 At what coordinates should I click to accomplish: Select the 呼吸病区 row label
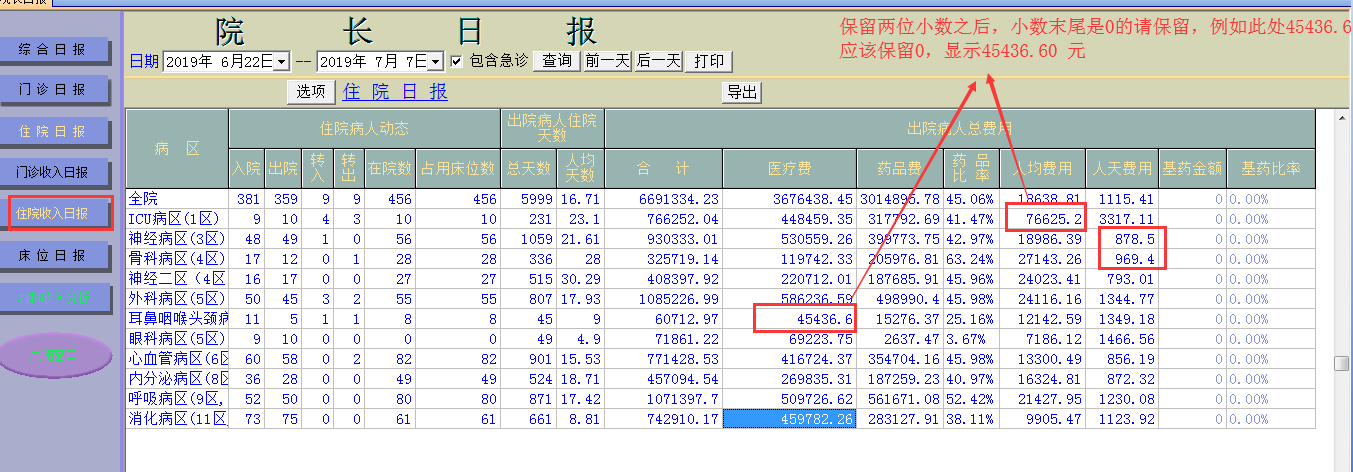[178, 398]
